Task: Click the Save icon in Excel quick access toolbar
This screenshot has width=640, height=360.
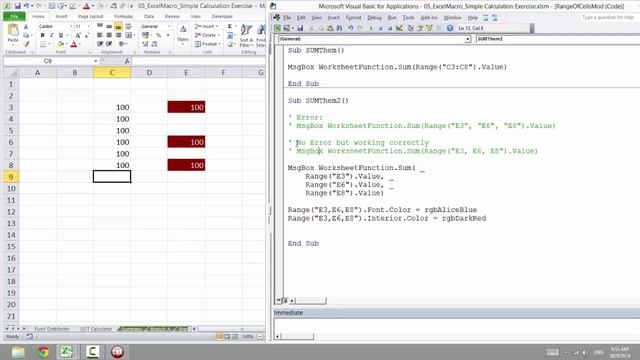Action: pyautogui.click(x=18, y=6)
